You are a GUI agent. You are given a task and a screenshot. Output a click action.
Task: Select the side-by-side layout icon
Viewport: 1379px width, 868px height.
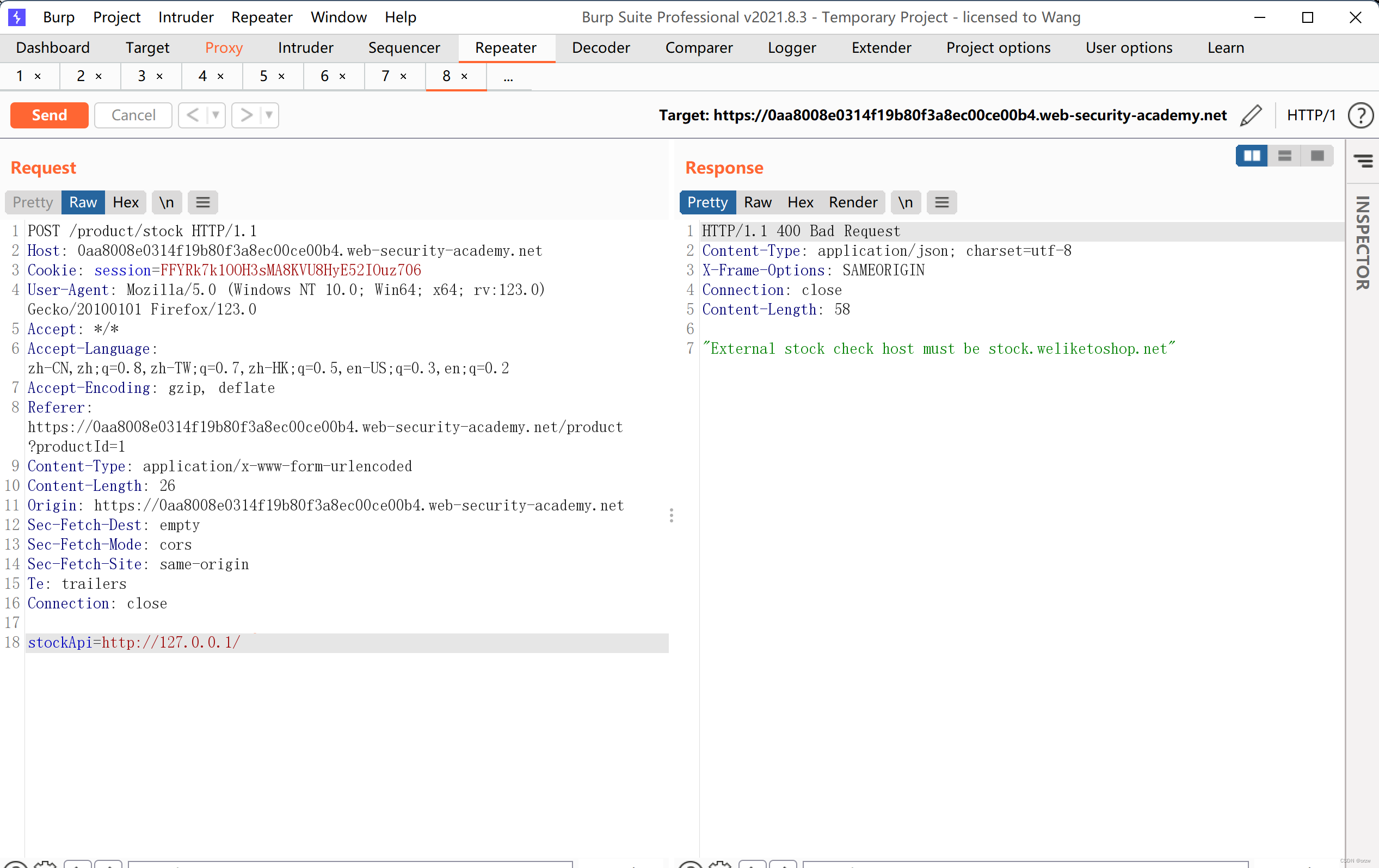point(1251,156)
